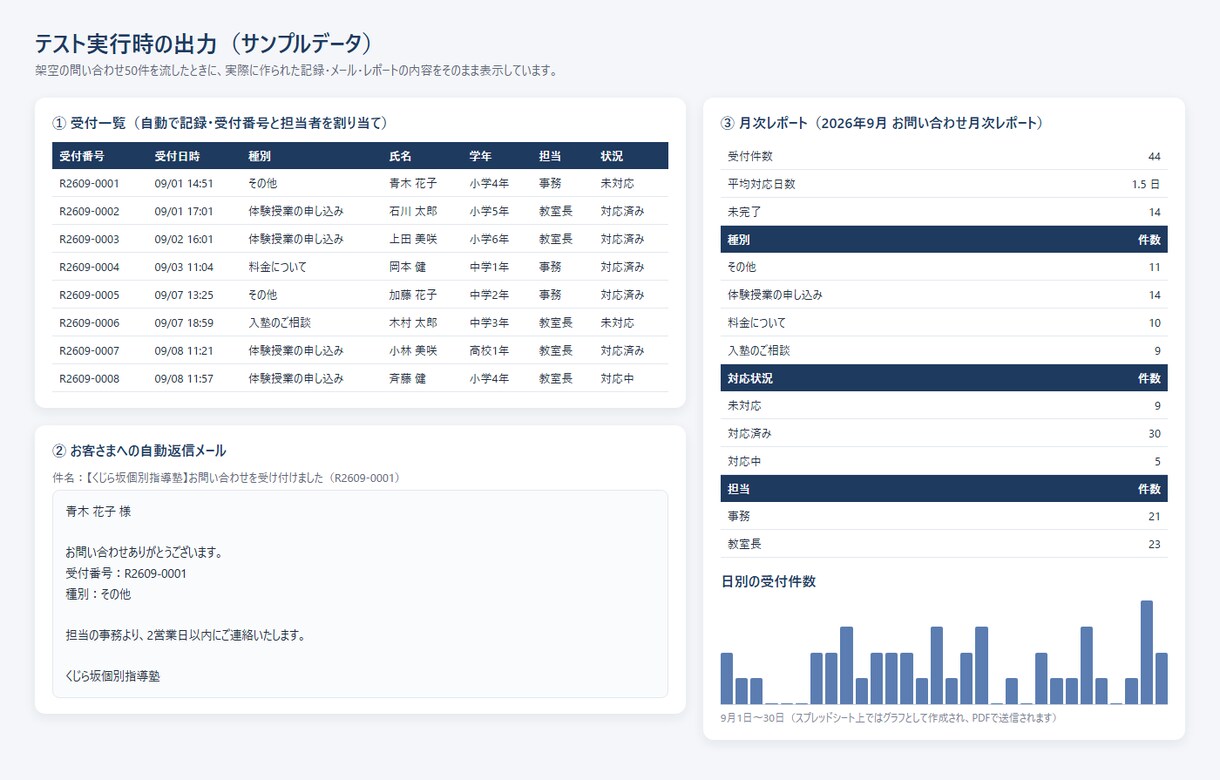Click the date 09/07 18:59
The width and height of the screenshot is (1220, 780).
pyautogui.click(x=184, y=323)
